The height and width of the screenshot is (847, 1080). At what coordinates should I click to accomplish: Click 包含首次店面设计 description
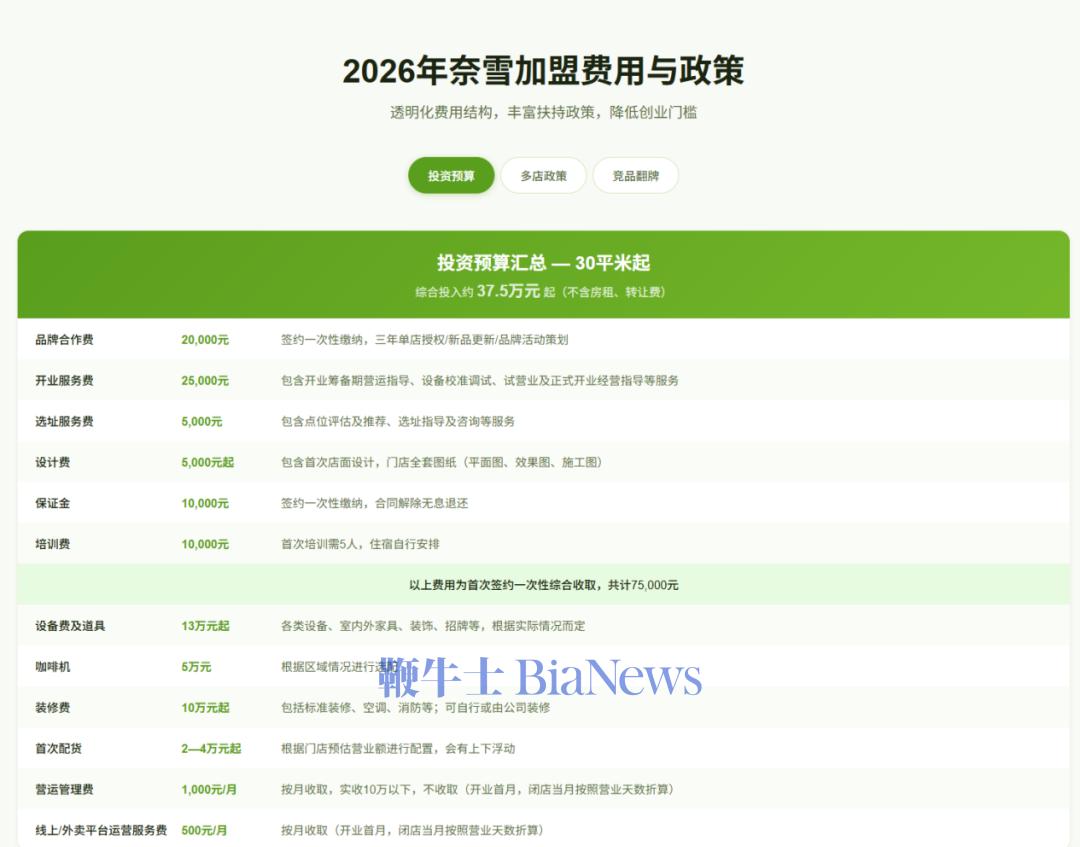point(442,462)
